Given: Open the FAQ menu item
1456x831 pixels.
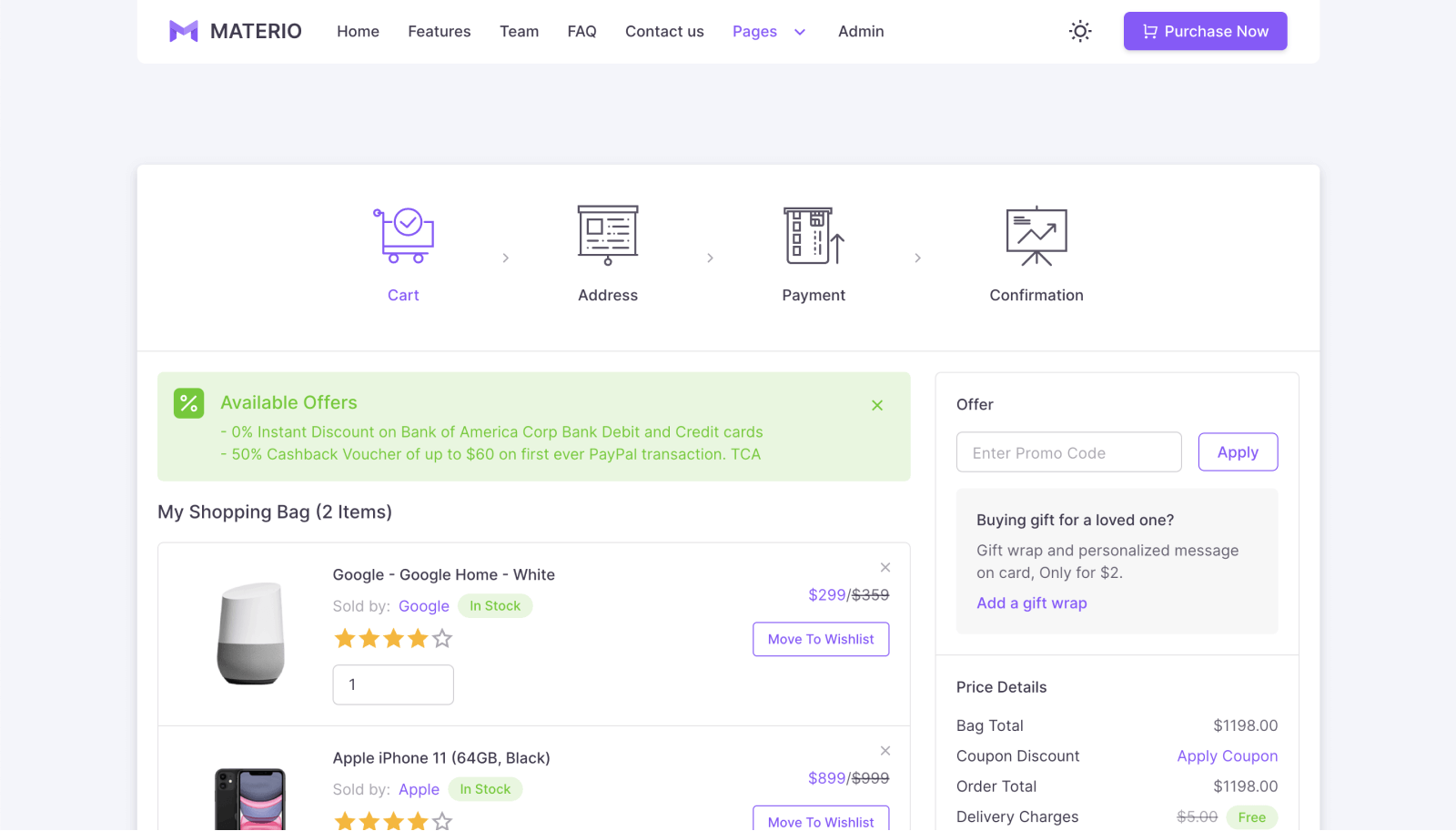Looking at the screenshot, I should tap(581, 31).
